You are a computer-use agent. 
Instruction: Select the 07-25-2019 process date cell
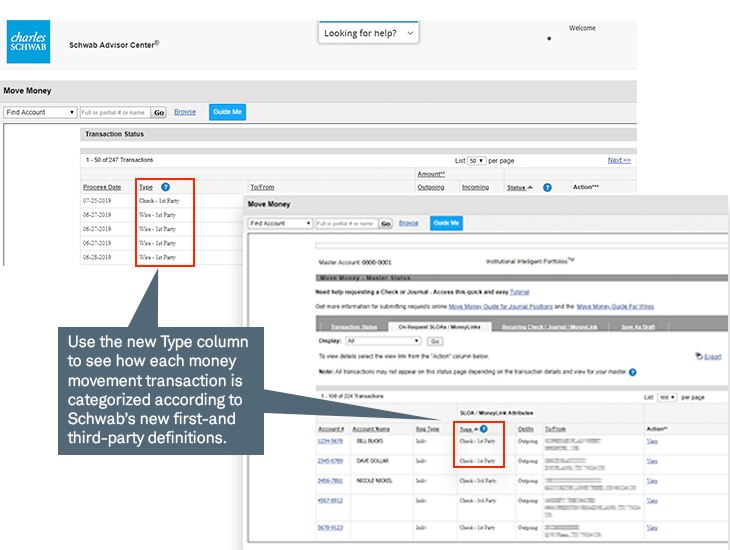(97, 201)
